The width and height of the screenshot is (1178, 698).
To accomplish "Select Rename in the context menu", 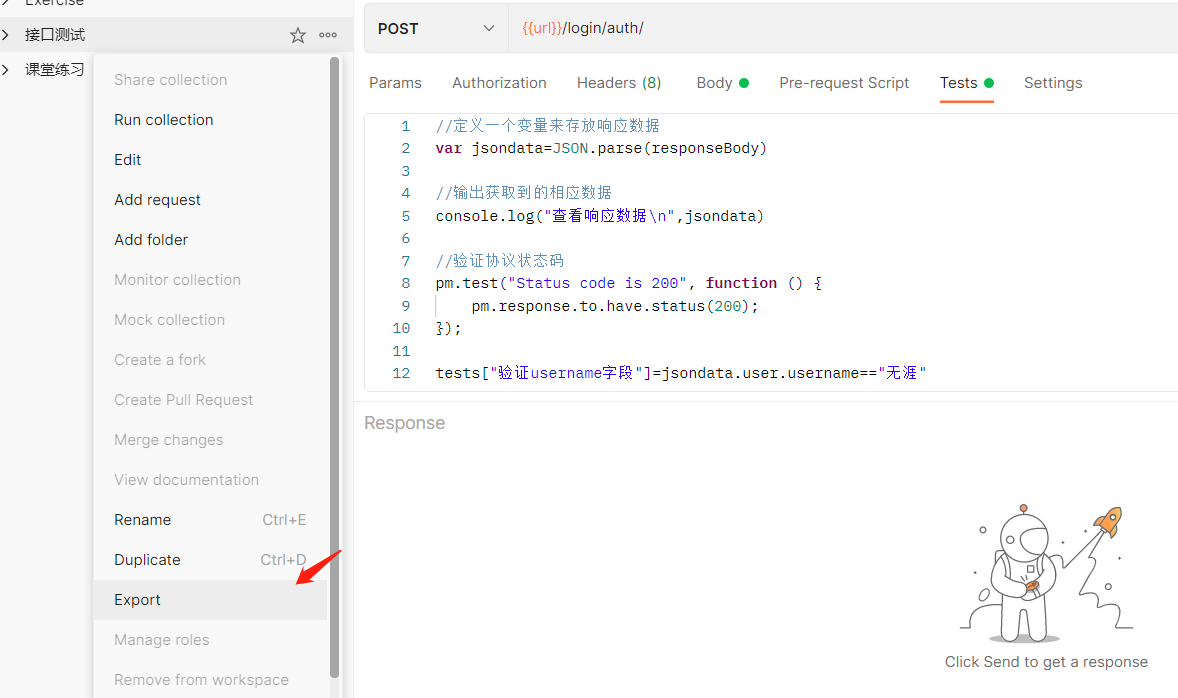I will coord(210,520).
